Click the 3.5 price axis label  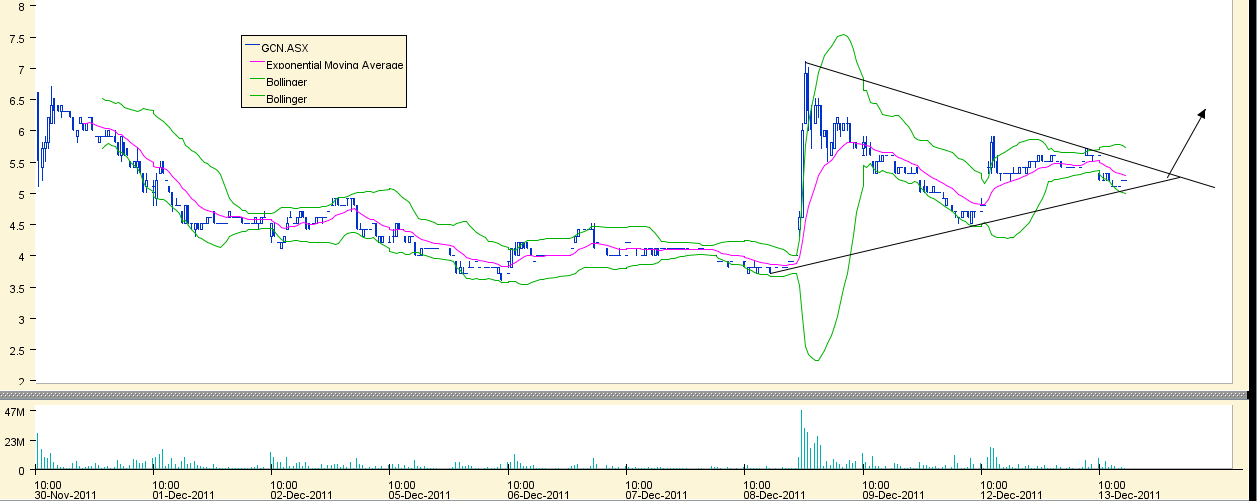pos(18,288)
